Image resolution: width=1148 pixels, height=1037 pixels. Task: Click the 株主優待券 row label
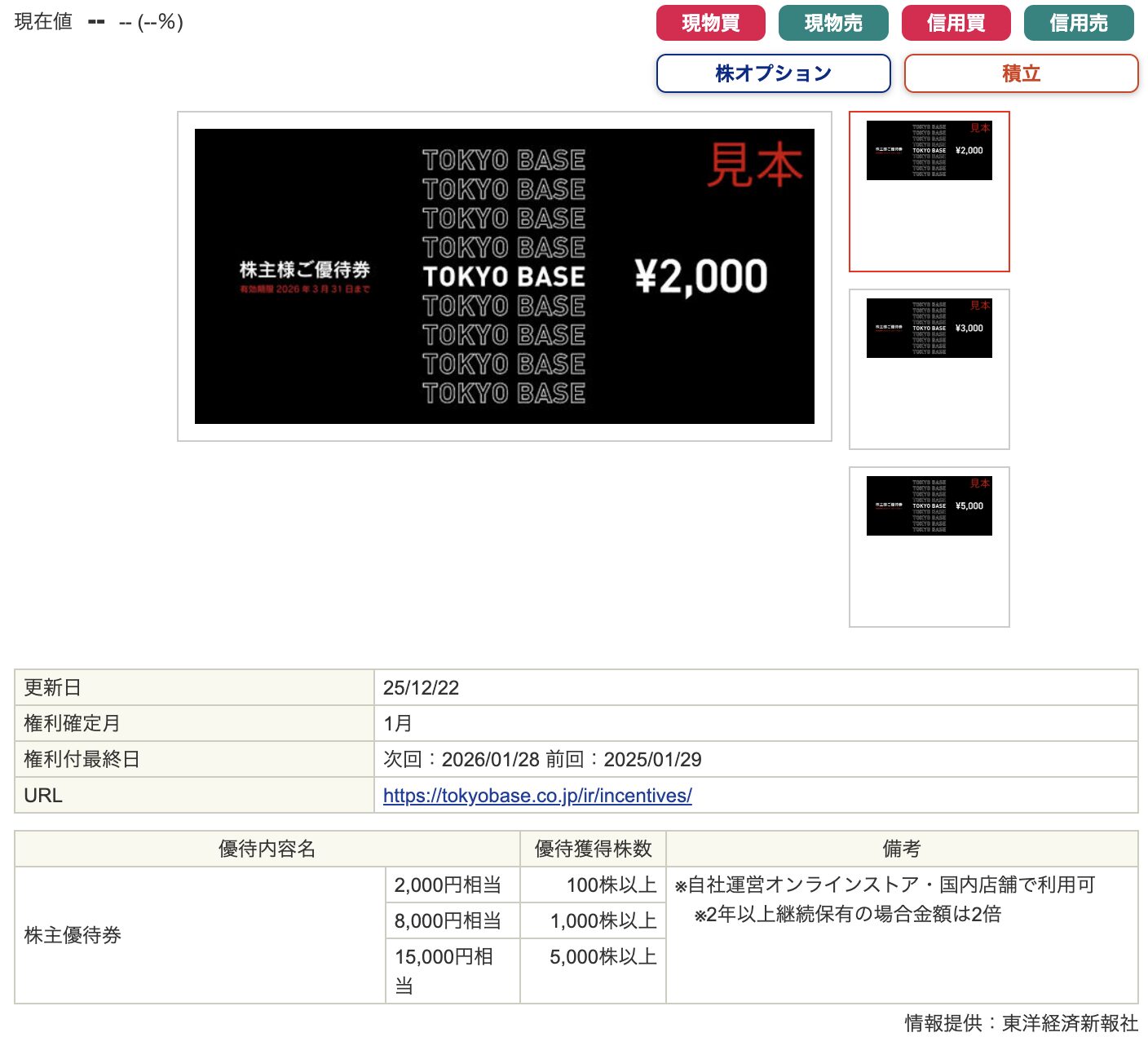(x=73, y=935)
